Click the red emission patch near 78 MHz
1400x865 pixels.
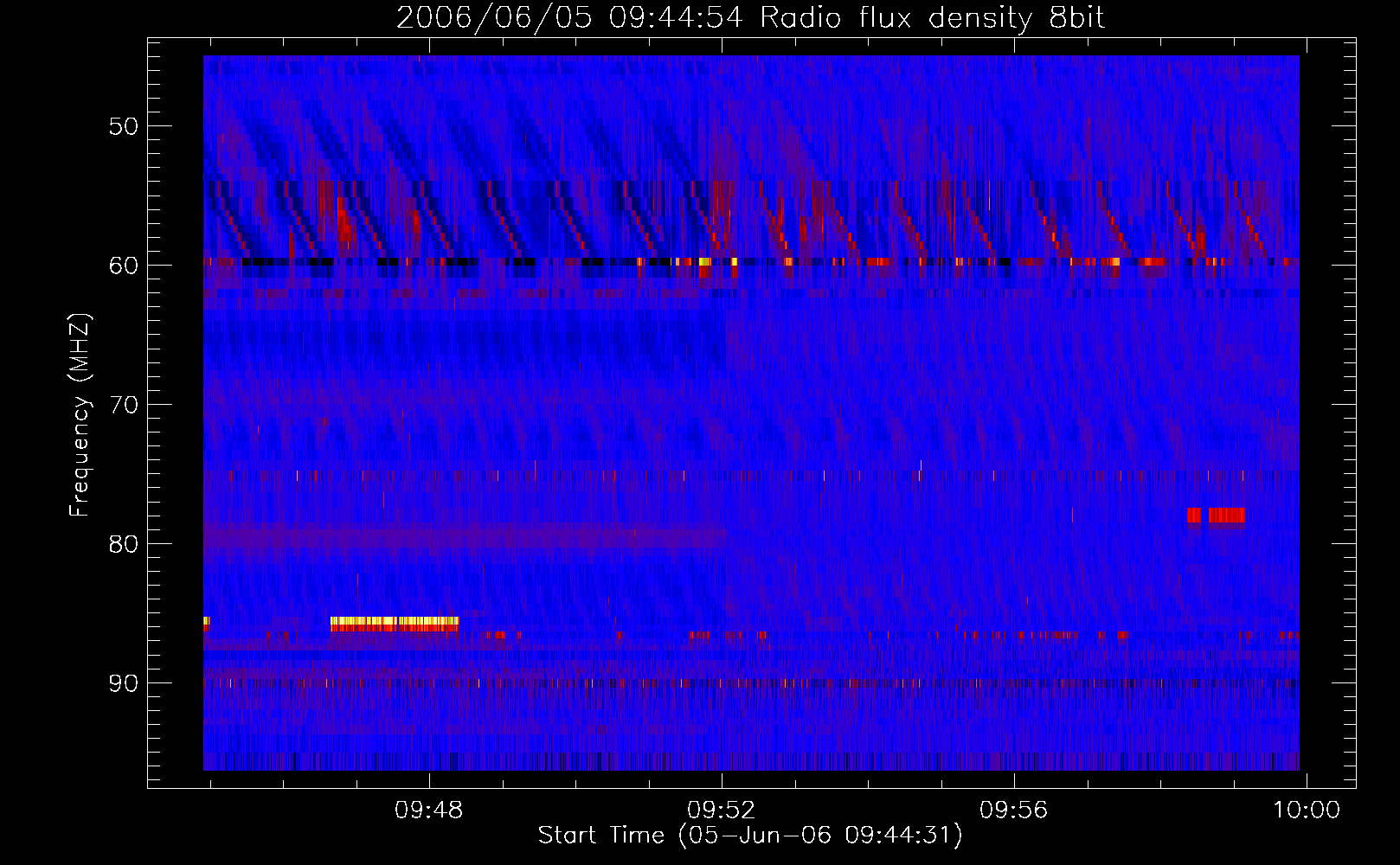click(x=1216, y=516)
